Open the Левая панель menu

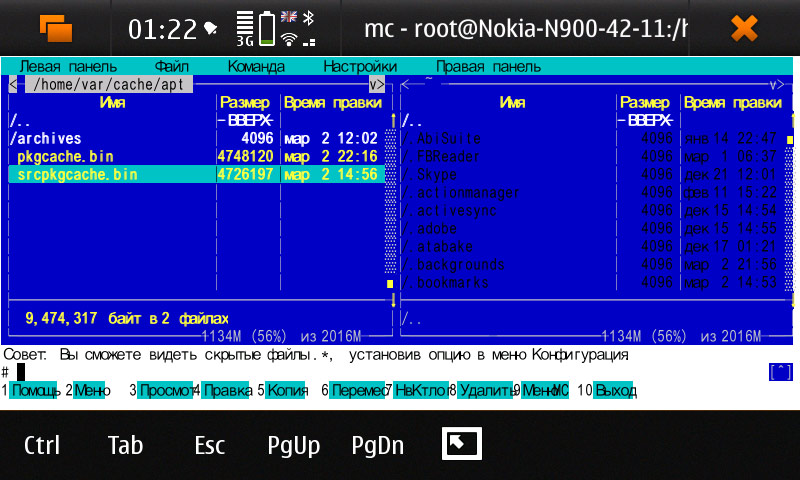61,67
